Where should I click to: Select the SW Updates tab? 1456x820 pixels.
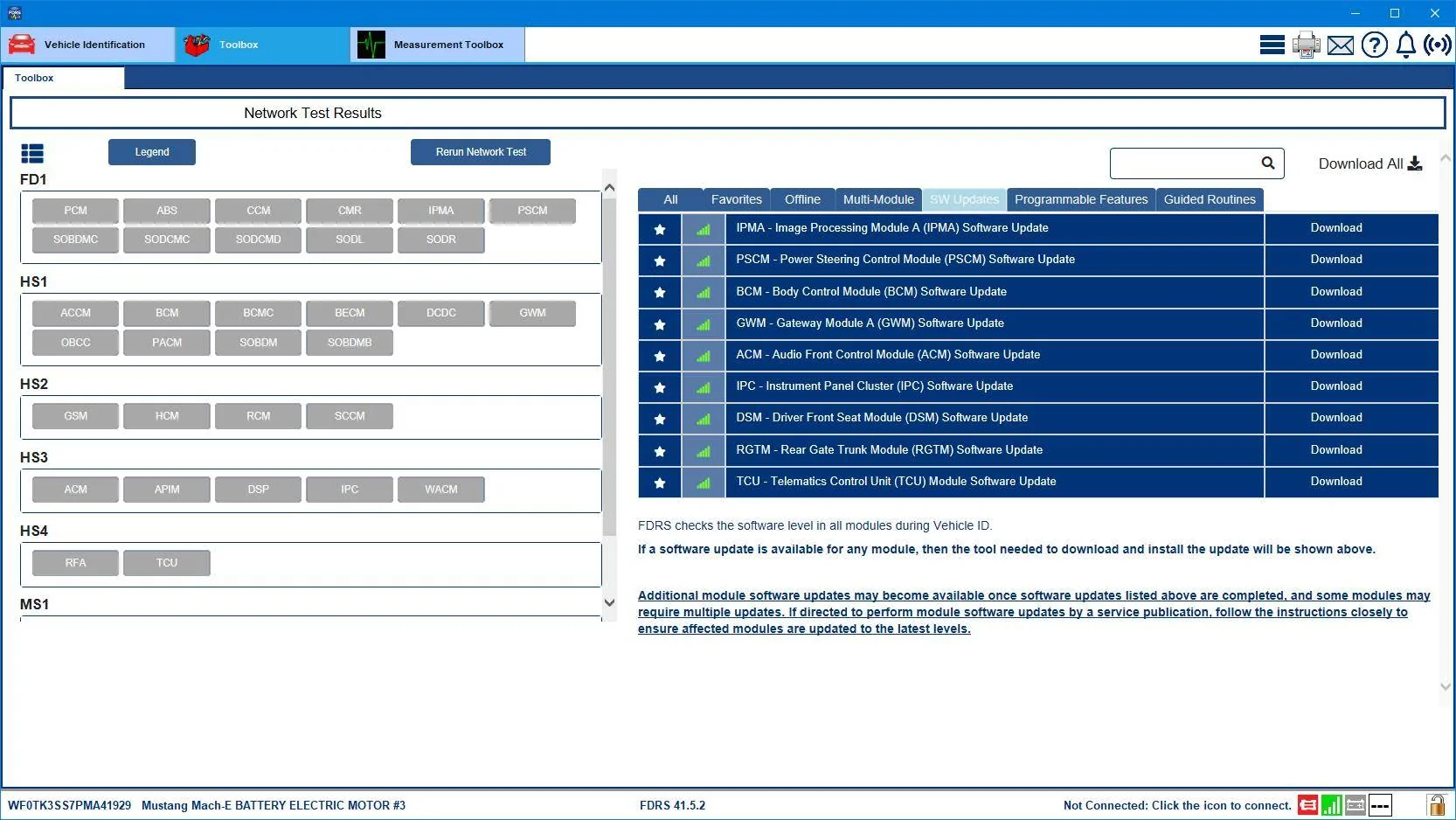pos(964,199)
